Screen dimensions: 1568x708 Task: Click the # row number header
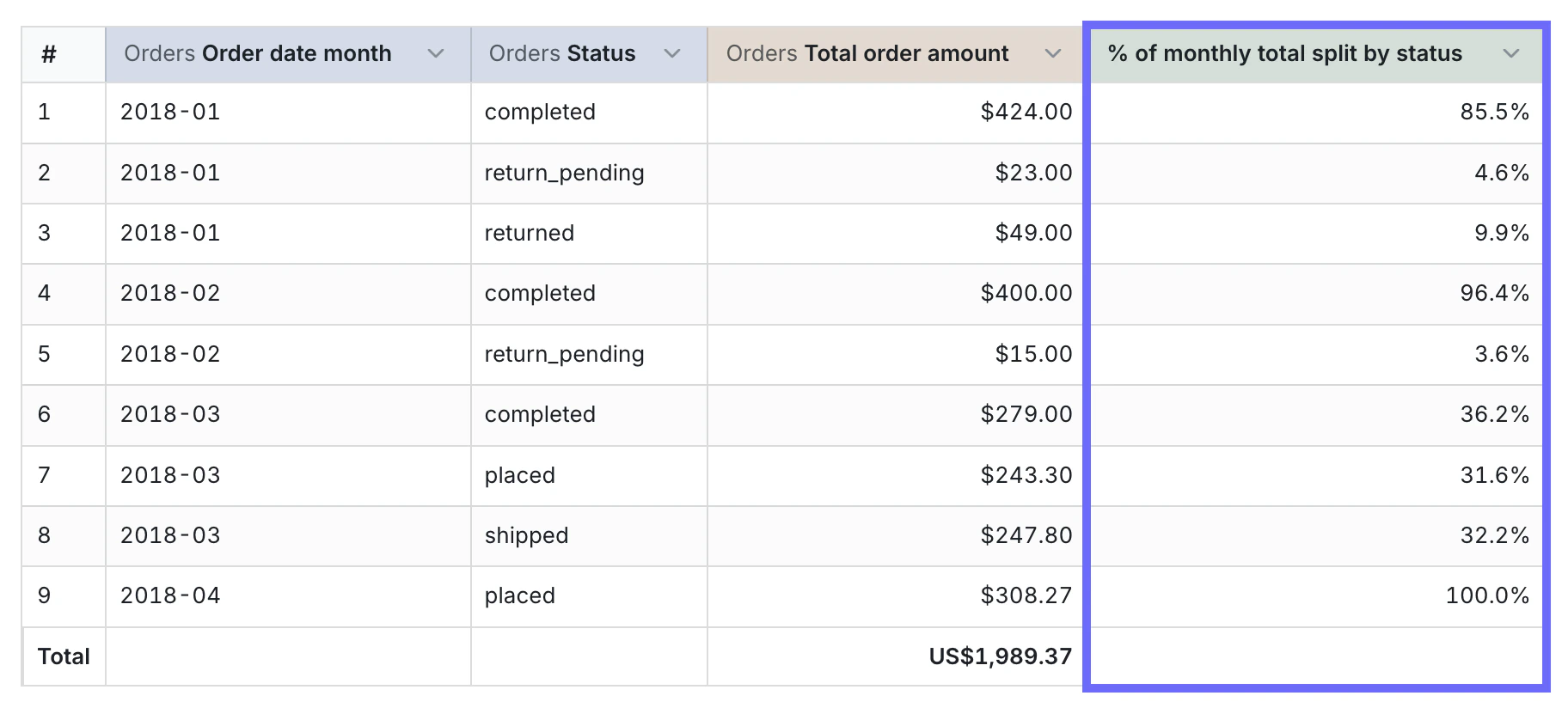pyautogui.click(x=49, y=54)
